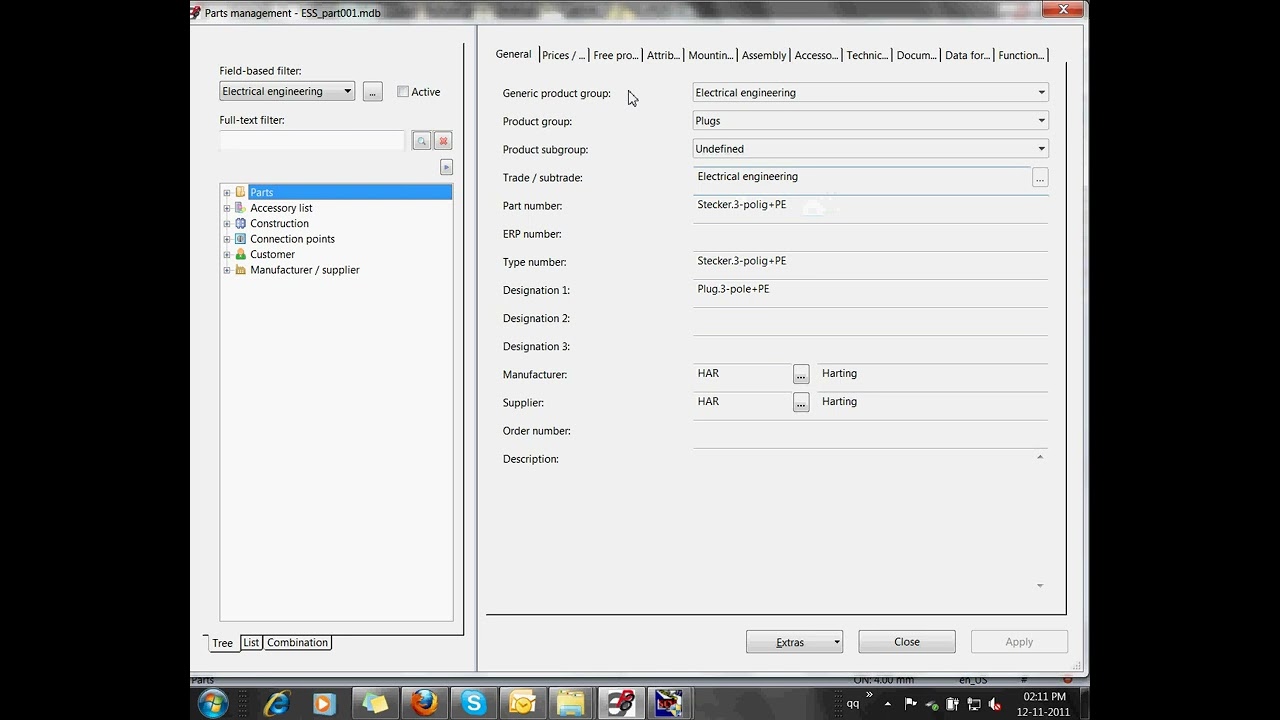This screenshot has height=720, width=1280.
Task: Click the last pinned taskbar application icon
Action: pos(669,703)
